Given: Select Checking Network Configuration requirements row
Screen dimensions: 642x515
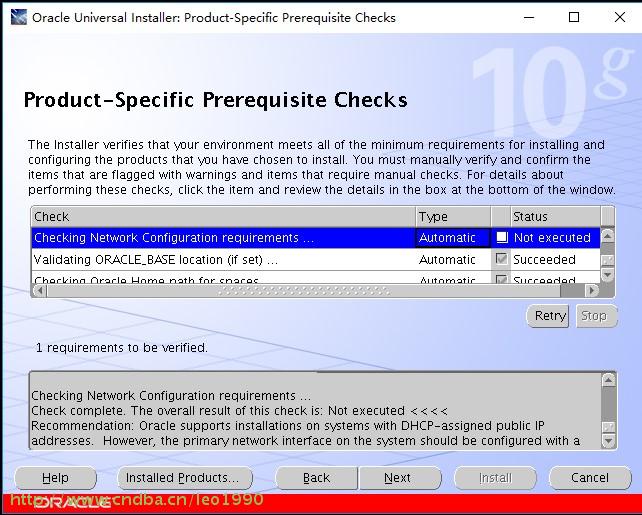Looking at the screenshot, I should pyautogui.click(x=316, y=238).
